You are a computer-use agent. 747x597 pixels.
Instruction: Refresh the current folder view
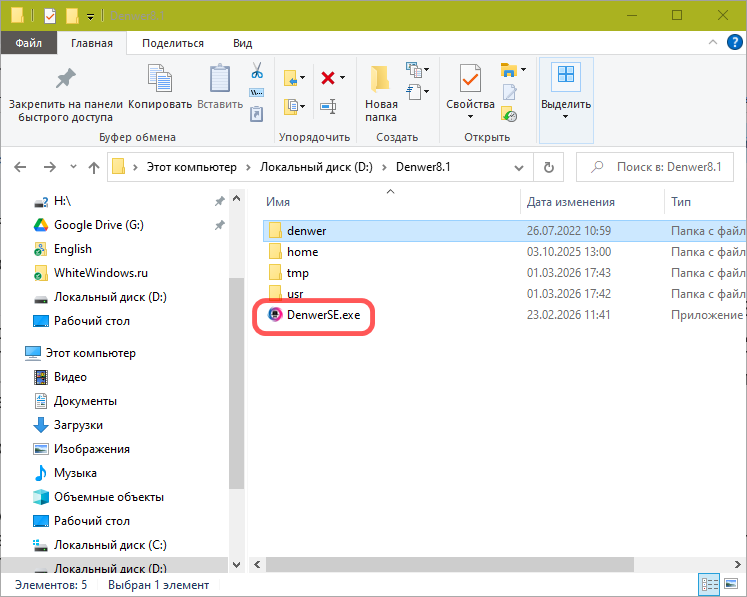pyautogui.click(x=548, y=167)
